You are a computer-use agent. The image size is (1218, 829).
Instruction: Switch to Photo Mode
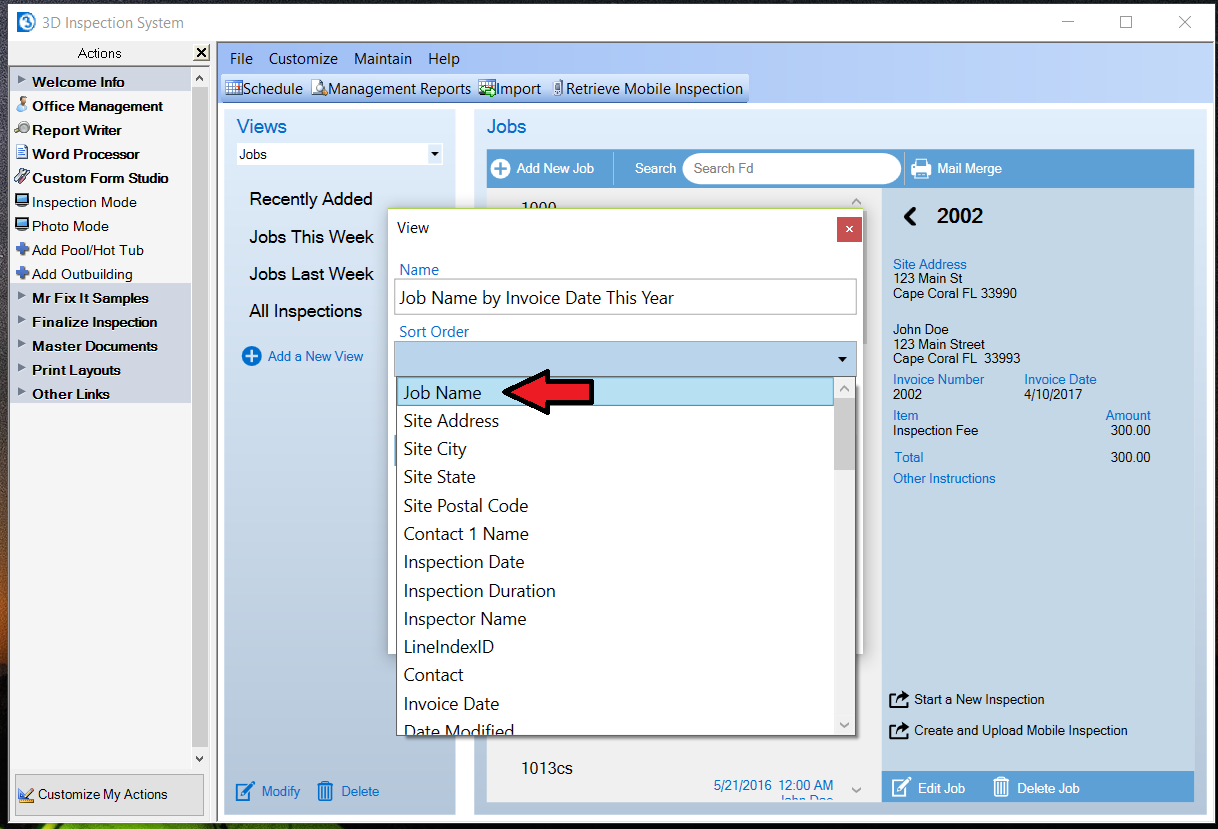[70, 226]
